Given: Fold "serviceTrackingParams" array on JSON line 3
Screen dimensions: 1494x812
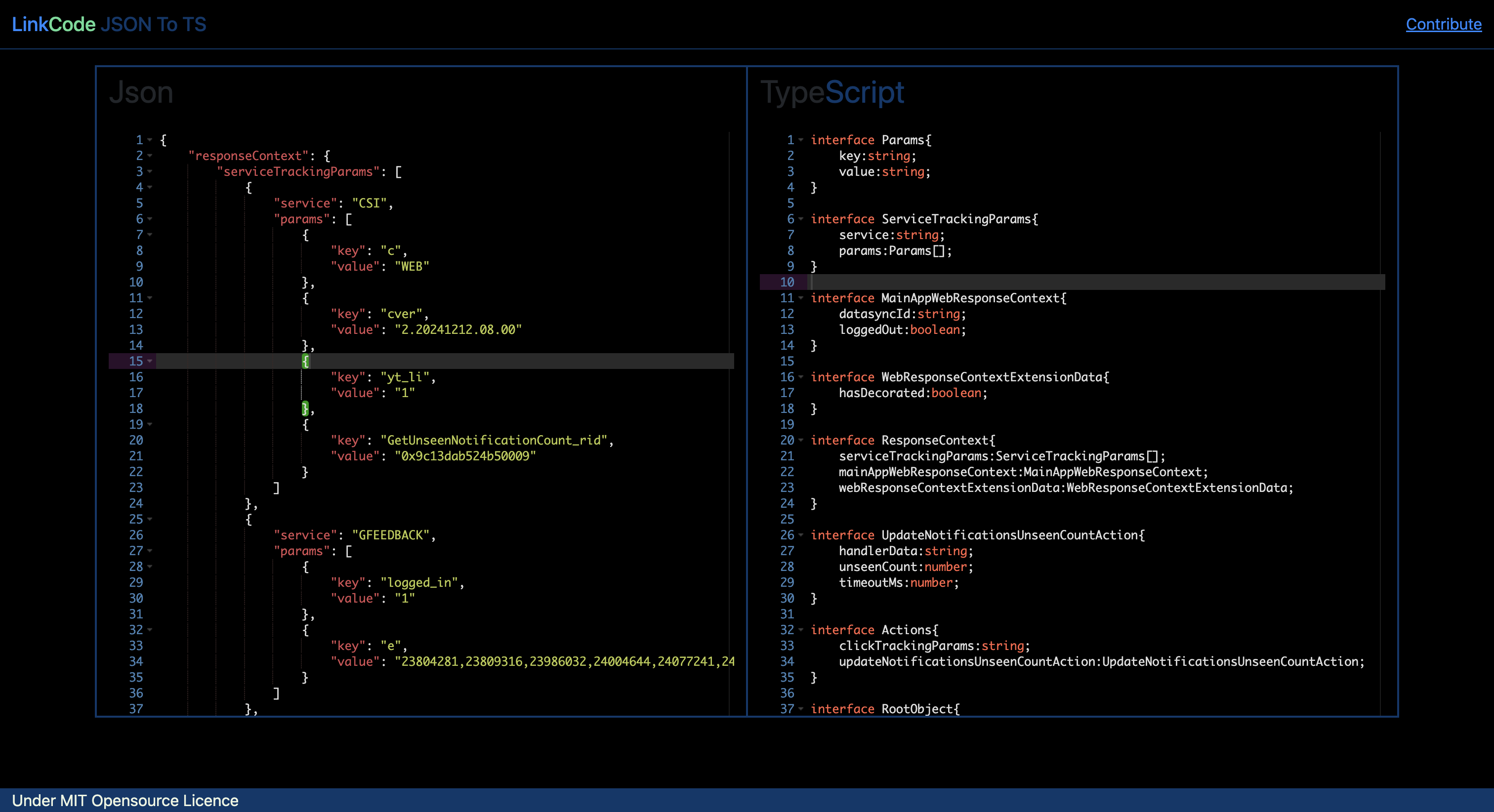Looking at the screenshot, I should [150, 172].
